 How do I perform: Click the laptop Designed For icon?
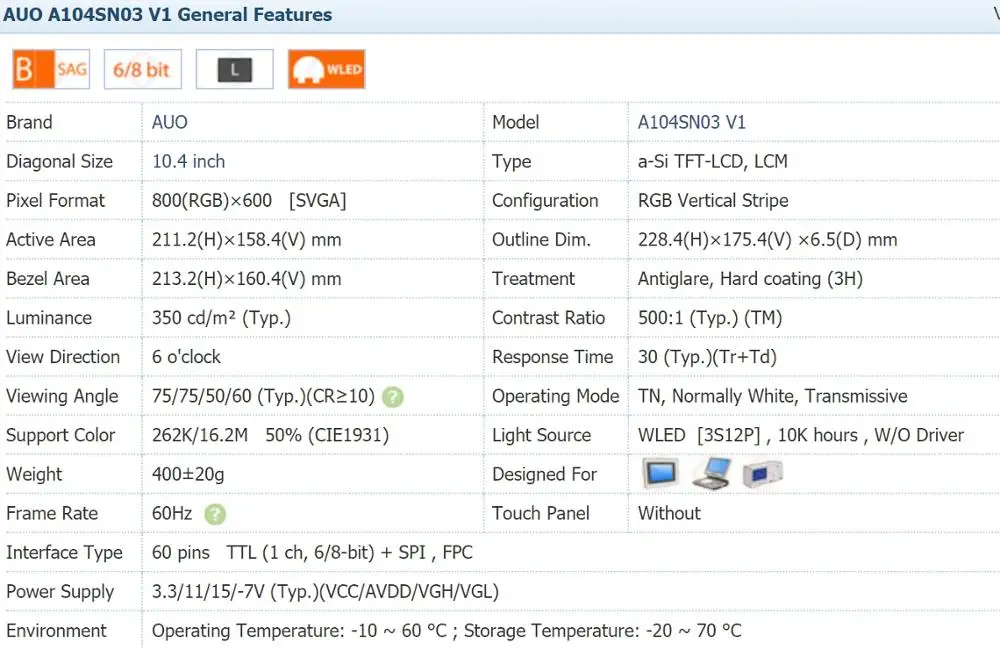pyautogui.click(x=711, y=473)
